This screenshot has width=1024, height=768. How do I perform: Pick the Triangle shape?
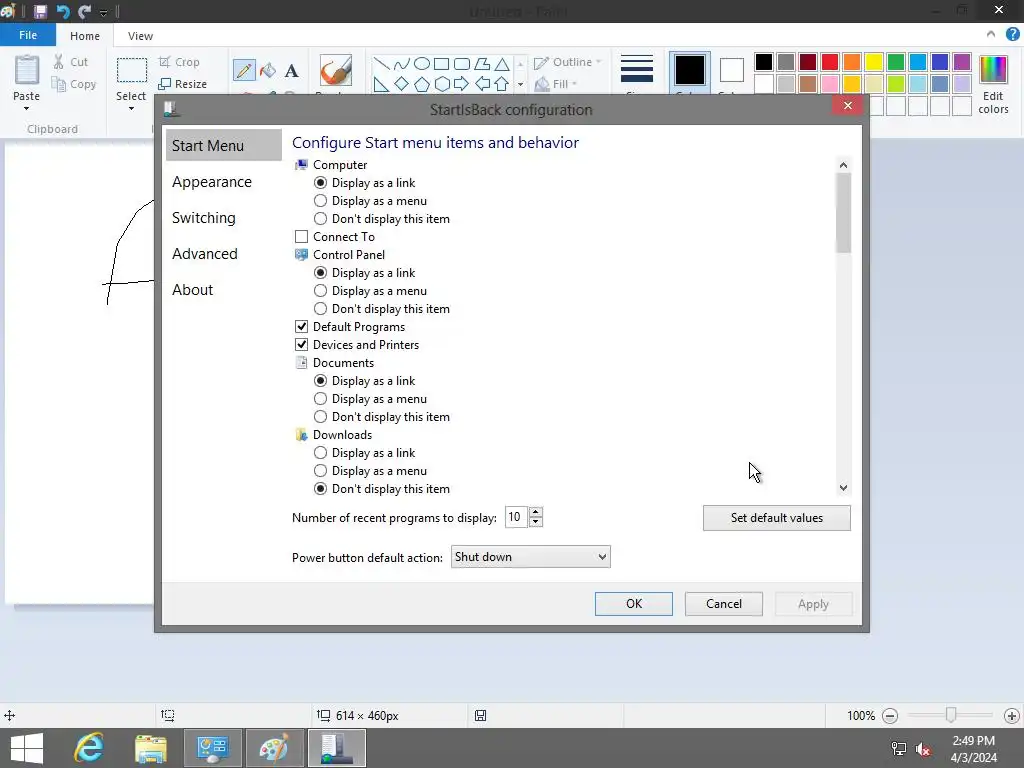(x=502, y=63)
